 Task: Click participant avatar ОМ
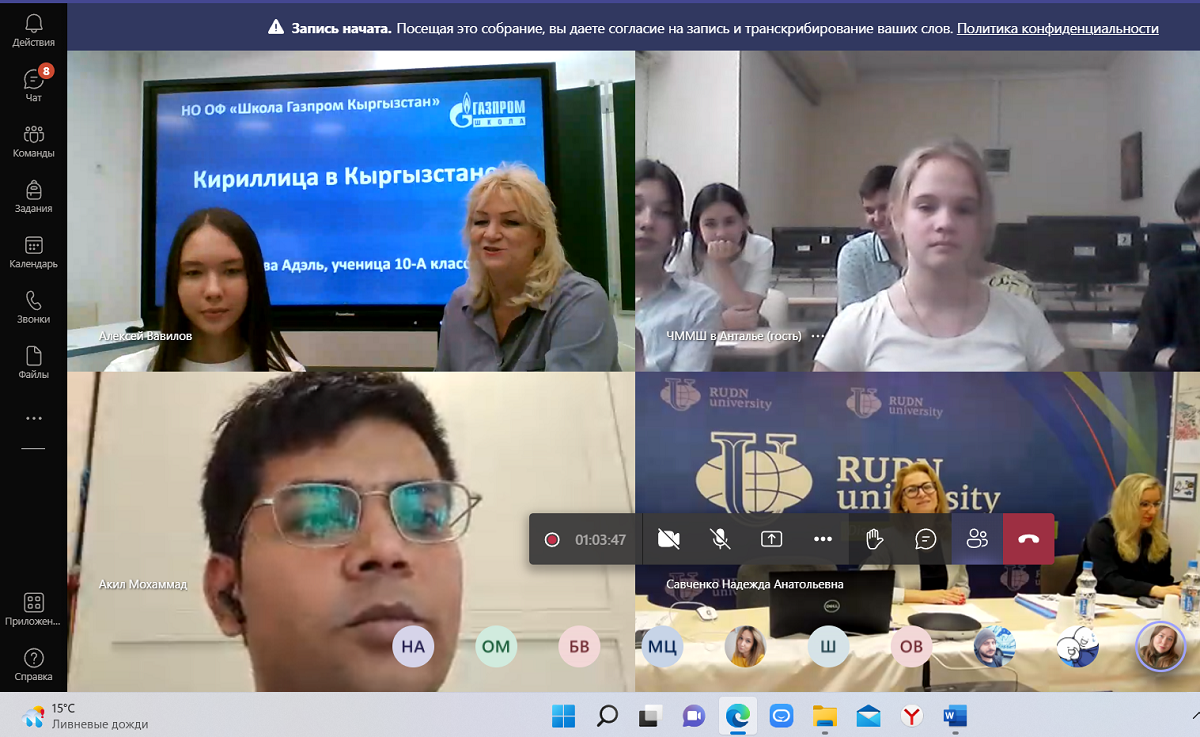[496, 646]
